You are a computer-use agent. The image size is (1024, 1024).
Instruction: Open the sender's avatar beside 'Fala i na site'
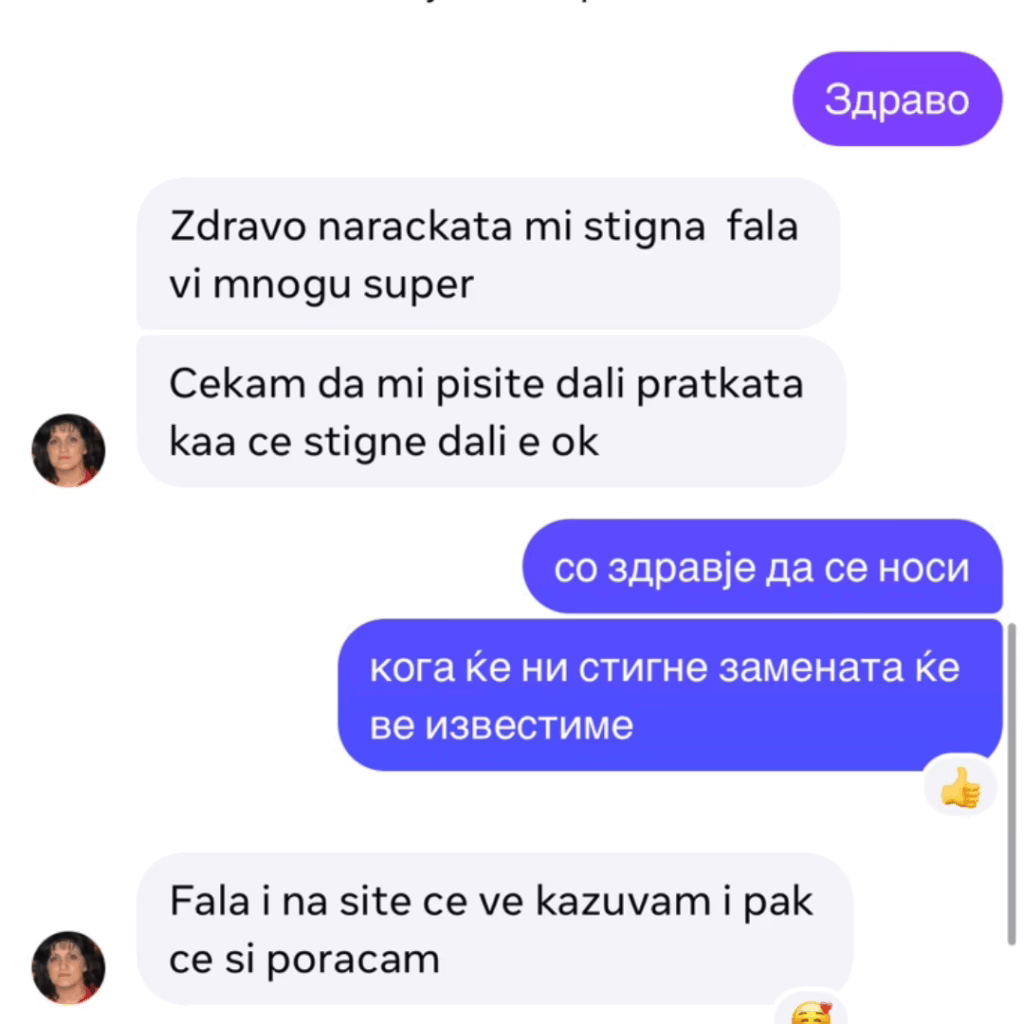click(x=69, y=967)
